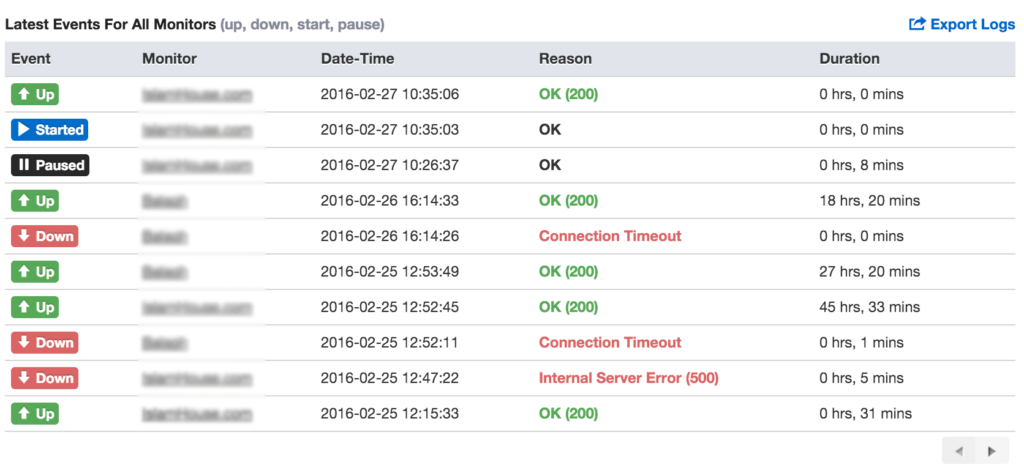
Task: Go to previous page of events
Action: pos(959,451)
